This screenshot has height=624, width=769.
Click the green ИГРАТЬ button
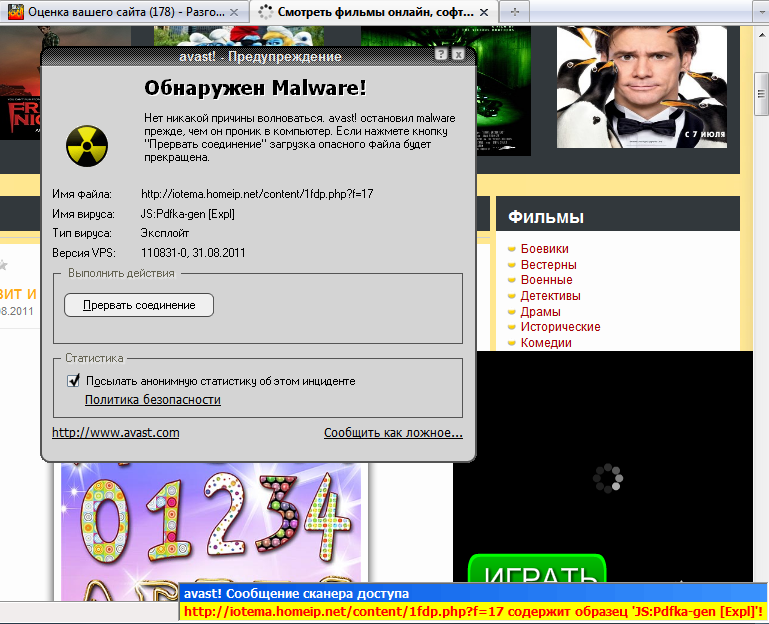(x=538, y=569)
